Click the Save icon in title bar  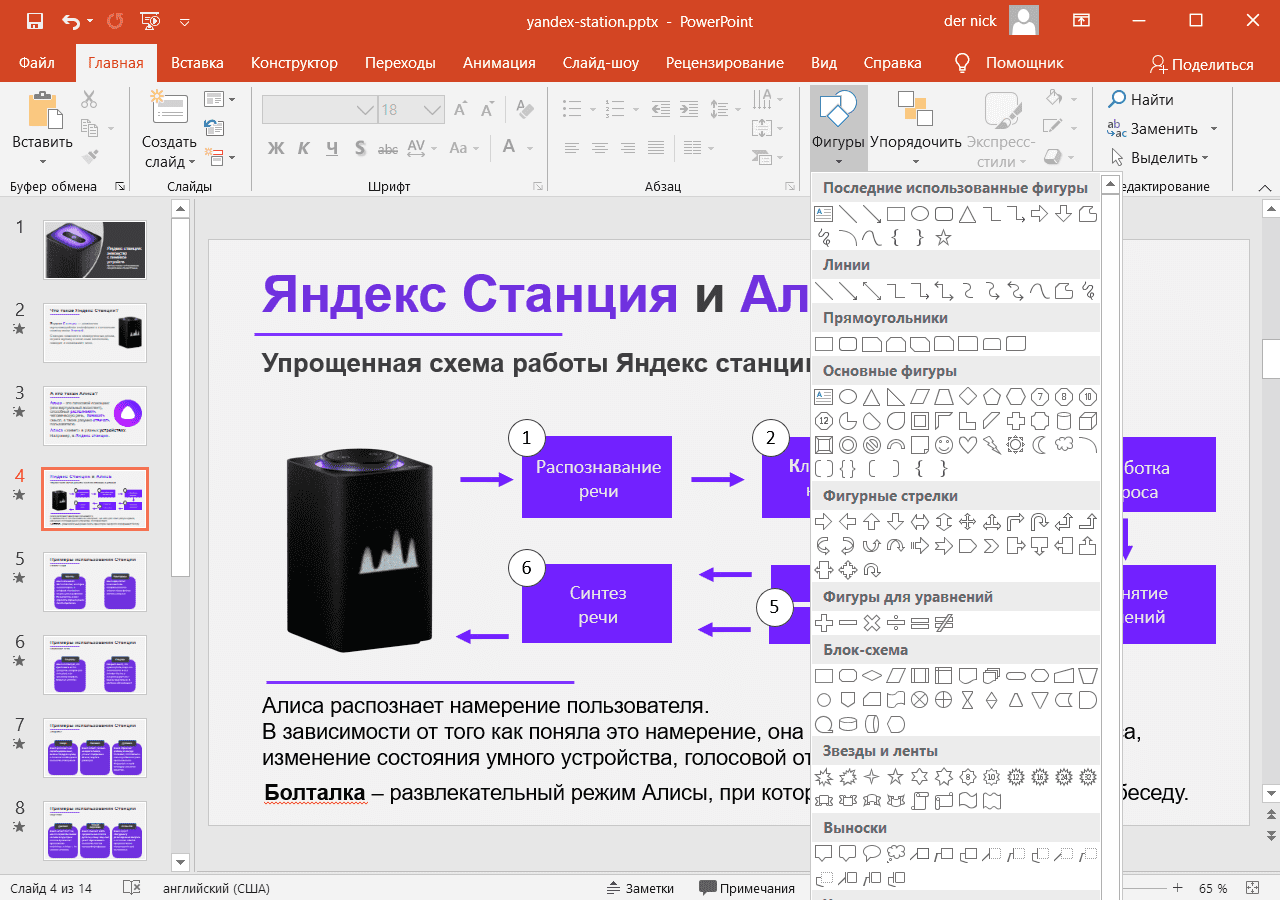coord(35,21)
